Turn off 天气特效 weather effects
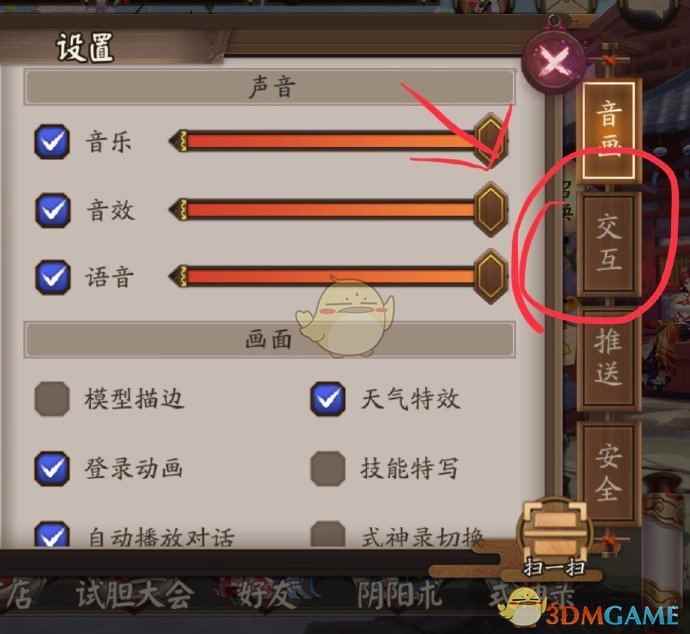 point(328,399)
